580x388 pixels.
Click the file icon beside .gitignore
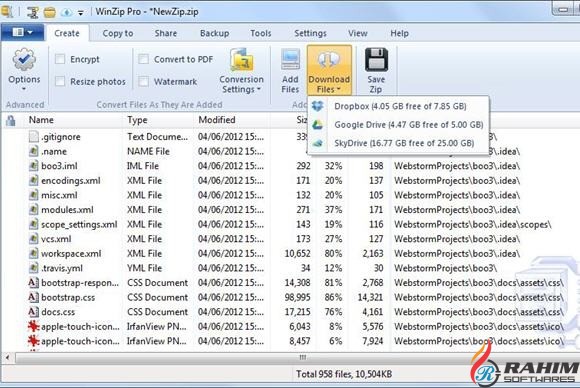click(x=34, y=137)
